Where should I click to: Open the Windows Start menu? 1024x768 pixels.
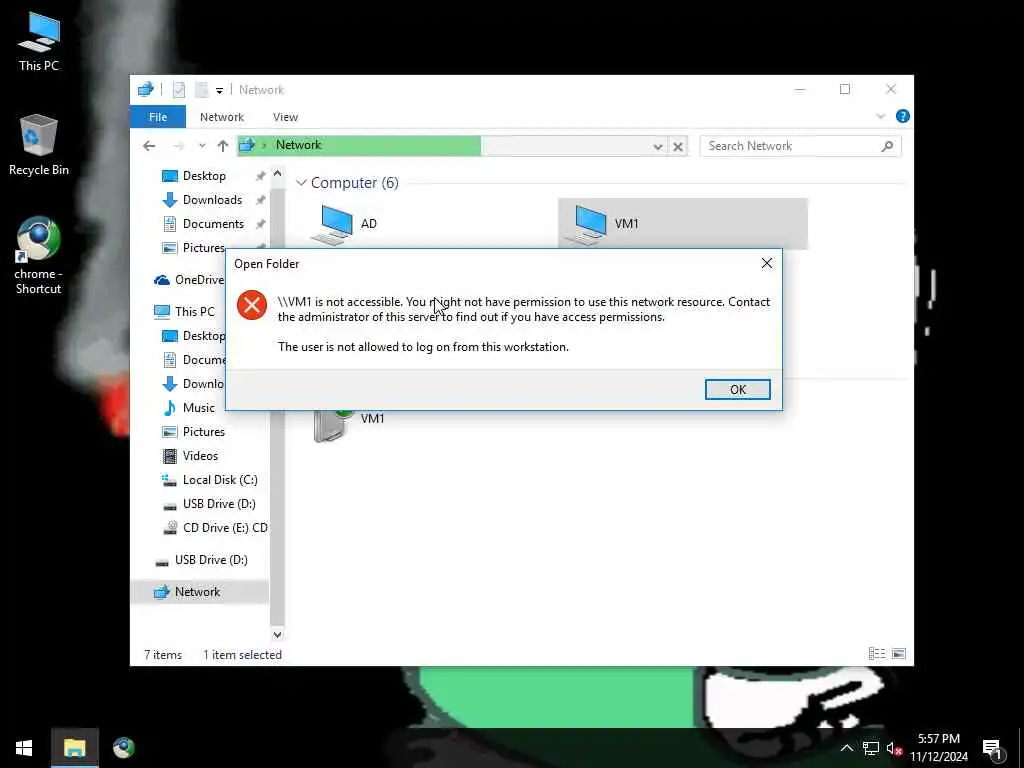24,748
